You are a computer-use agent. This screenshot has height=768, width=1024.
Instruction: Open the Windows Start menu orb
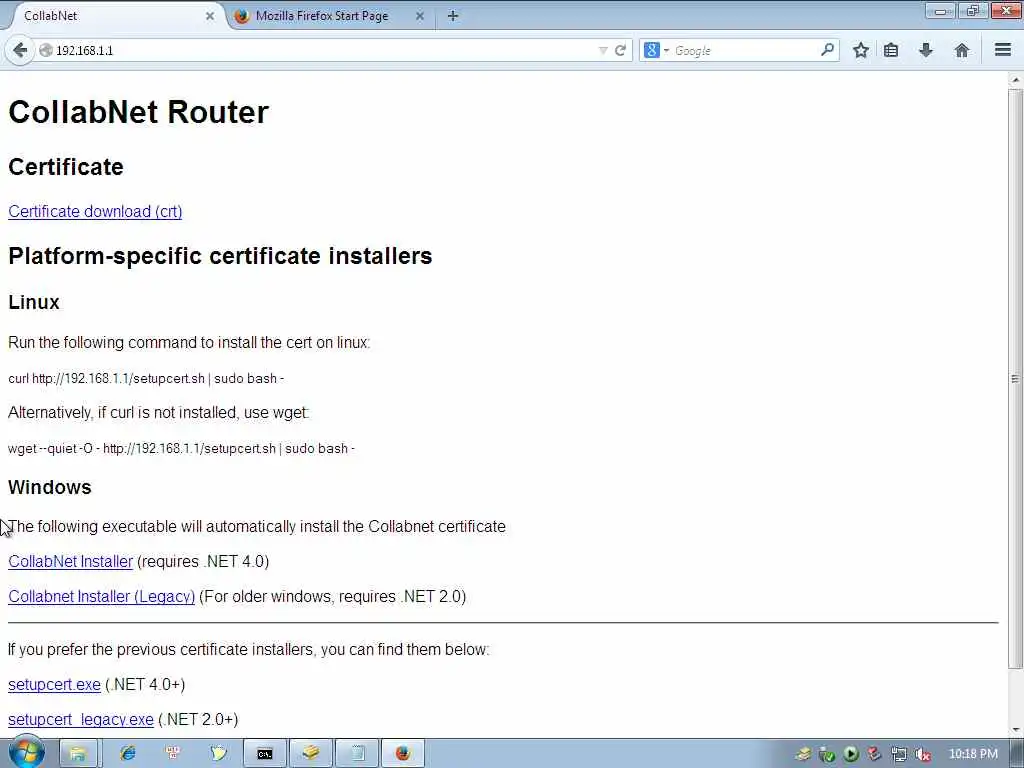27,753
